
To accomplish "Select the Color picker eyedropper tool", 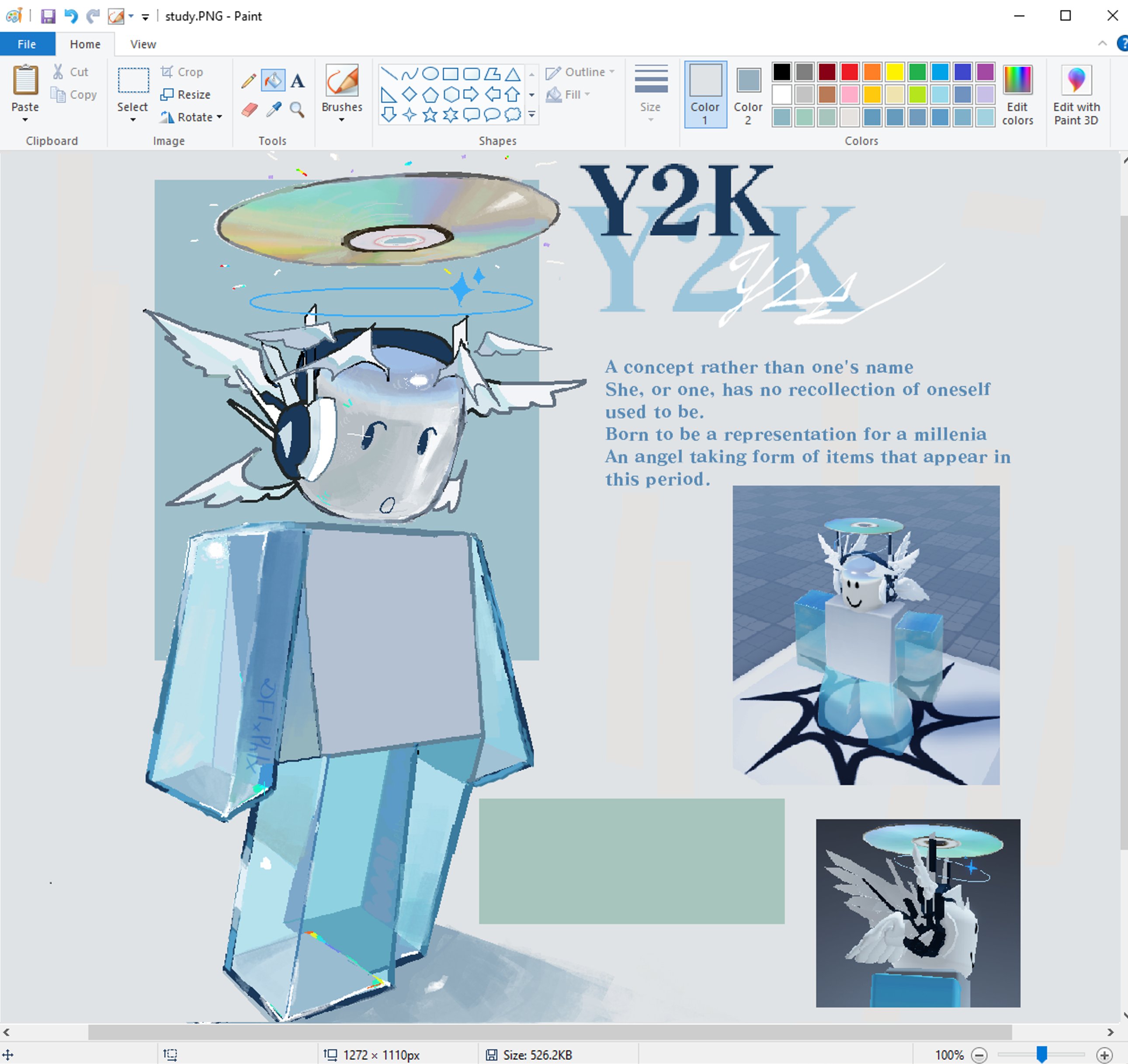I will tap(274, 109).
